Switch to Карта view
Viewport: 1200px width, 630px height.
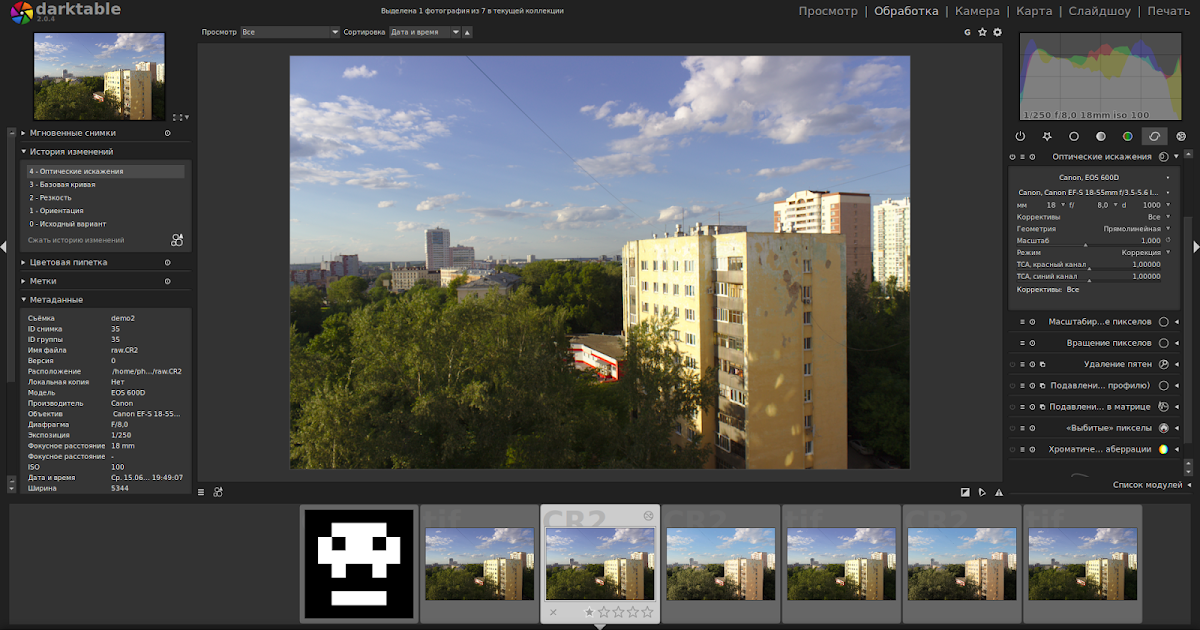1034,11
